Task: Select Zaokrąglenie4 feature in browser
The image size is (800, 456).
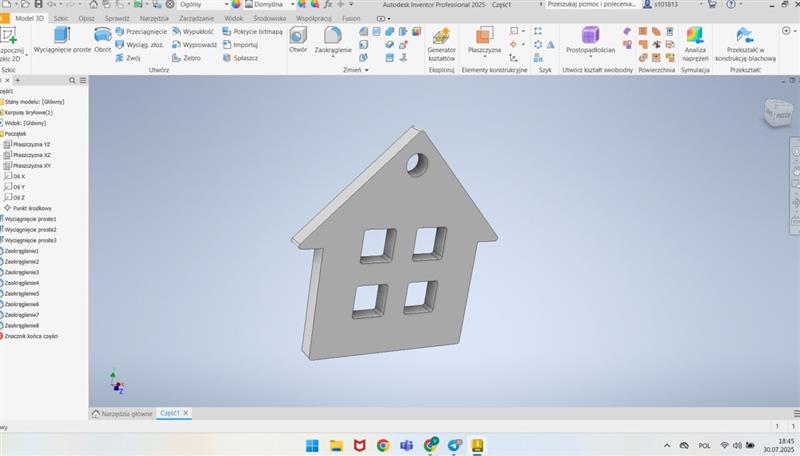Action: [20, 283]
